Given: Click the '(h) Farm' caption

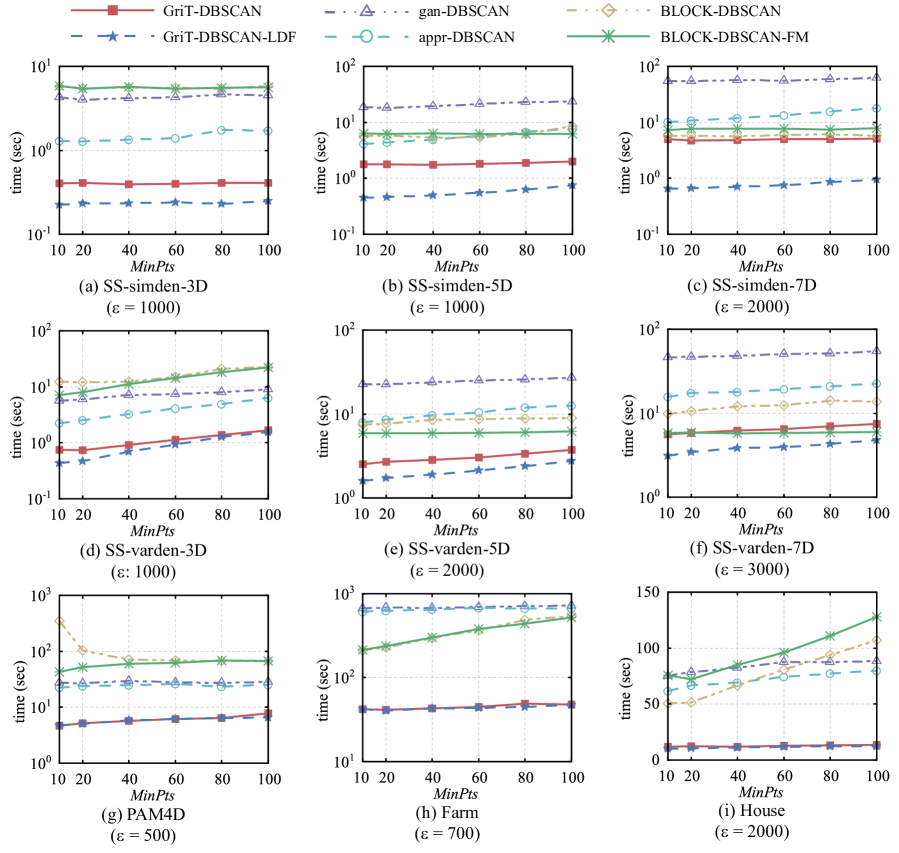Looking at the screenshot, I should pos(447,813).
